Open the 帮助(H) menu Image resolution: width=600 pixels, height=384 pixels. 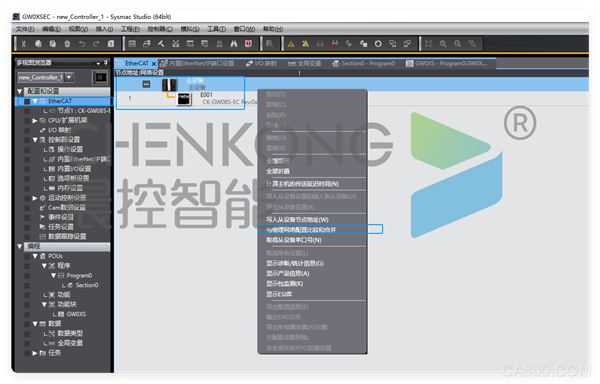[273, 29]
